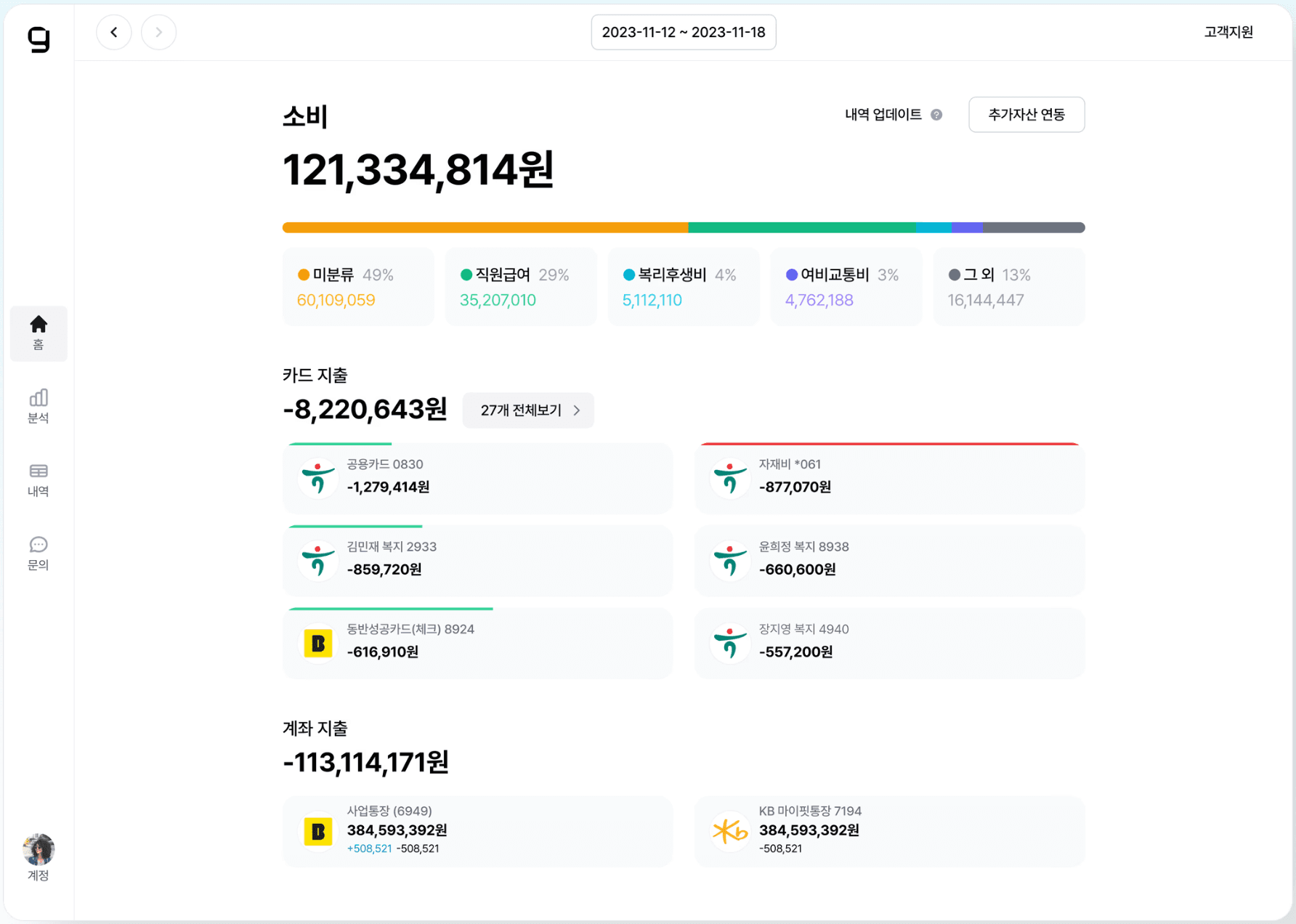1296x924 pixels.
Task: Go to next week with forward arrow
Action: point(158,32)
